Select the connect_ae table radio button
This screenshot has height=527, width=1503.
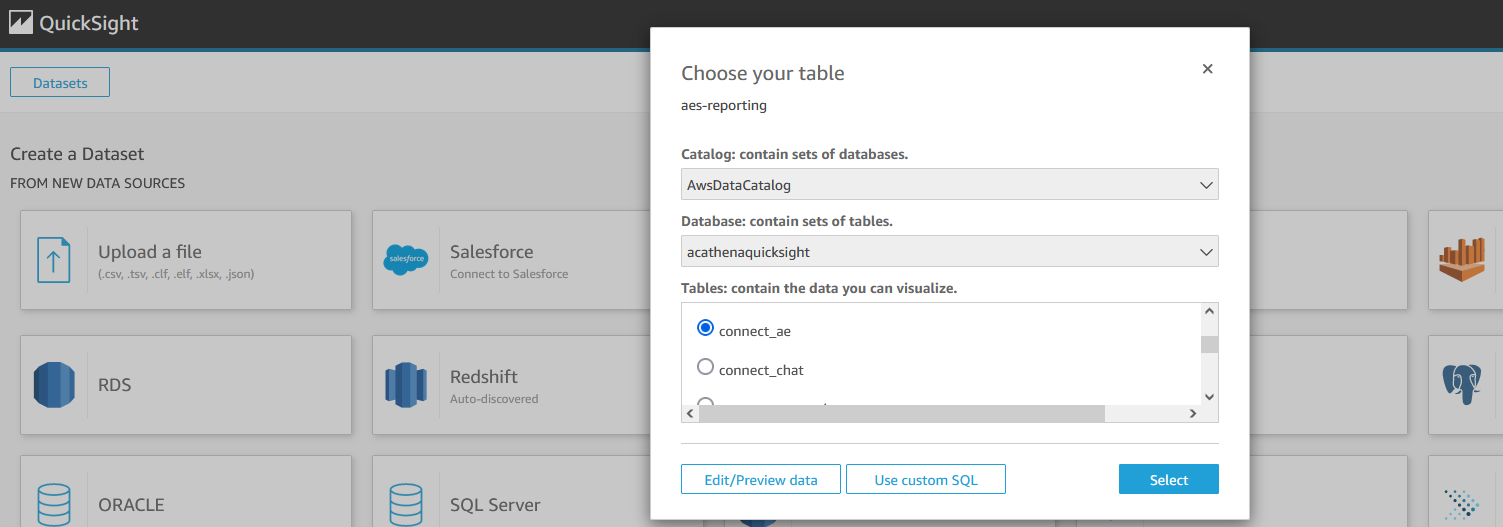tap(705, 328)
